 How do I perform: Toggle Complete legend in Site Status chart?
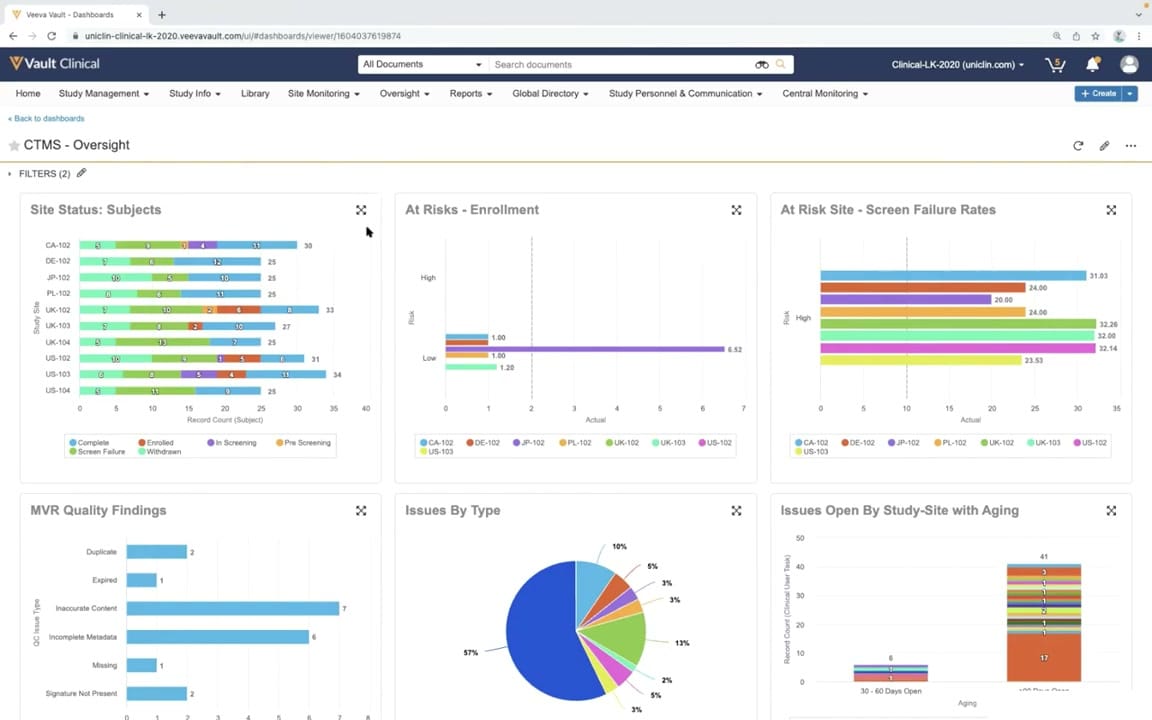pyautogui.click(x=89, y=443)
